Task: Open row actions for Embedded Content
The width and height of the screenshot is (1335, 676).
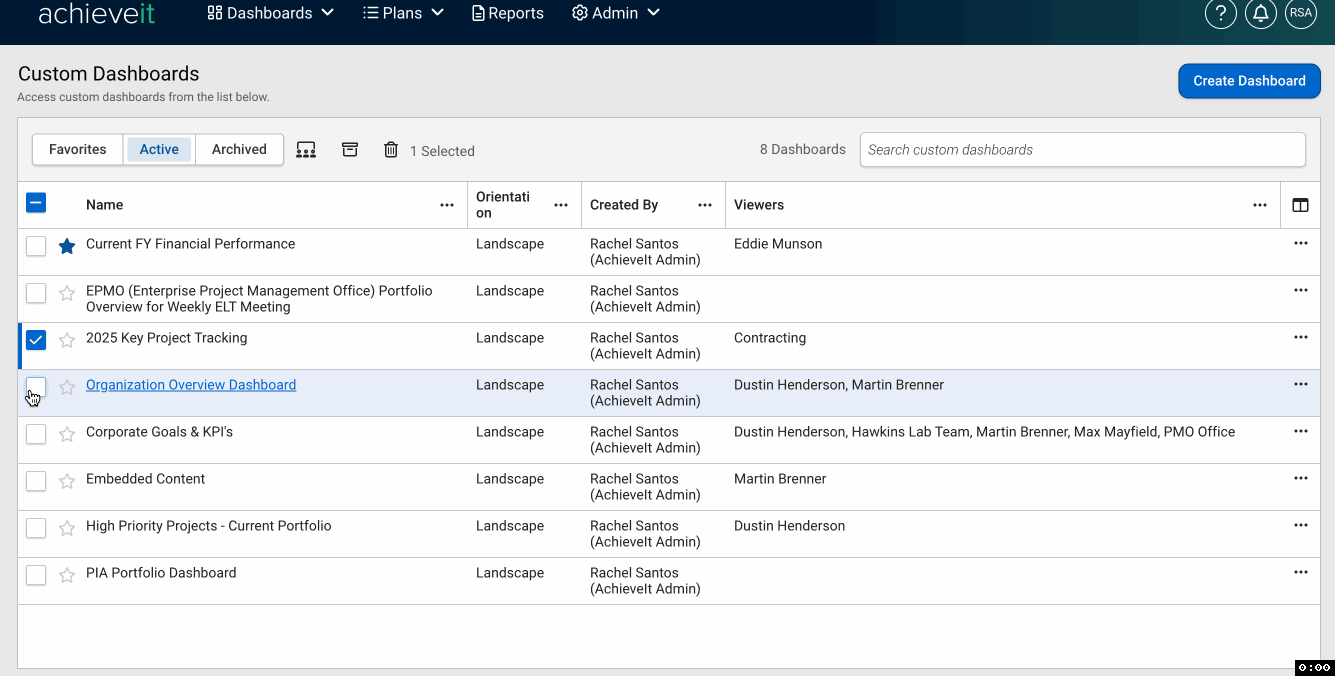Action: (1301, 478)
